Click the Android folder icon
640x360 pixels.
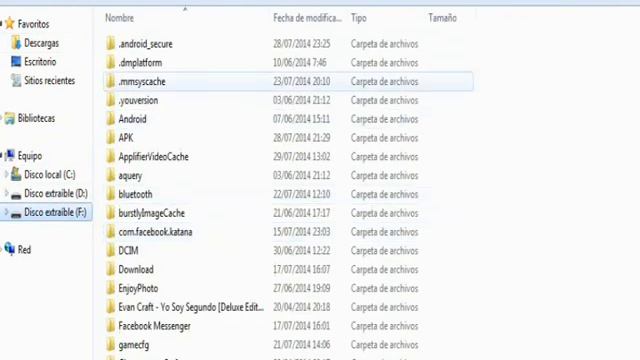pos(110,119)
